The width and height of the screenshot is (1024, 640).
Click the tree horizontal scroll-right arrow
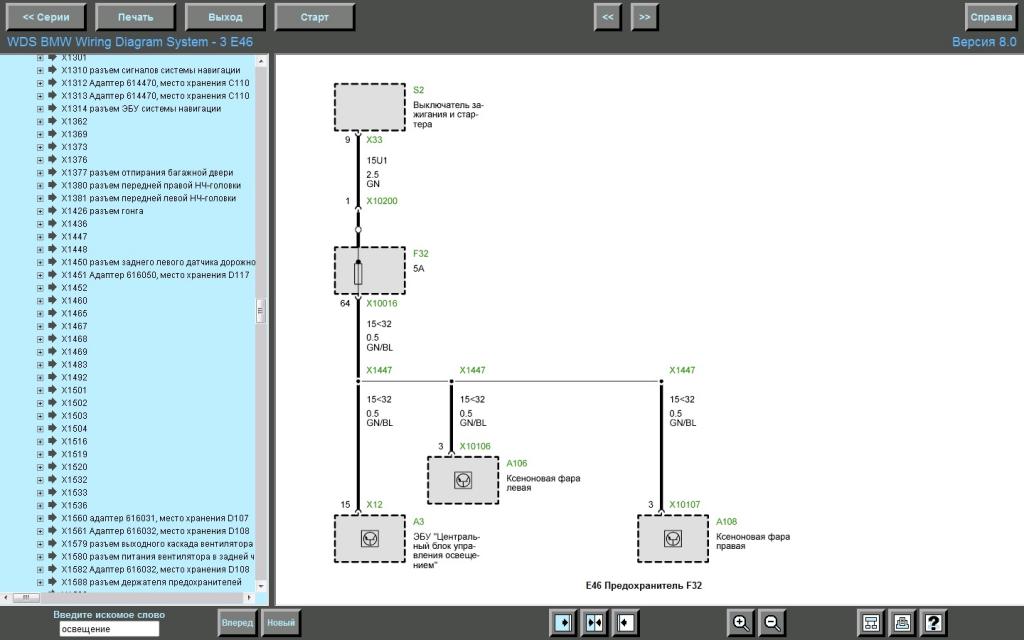point(249,598)
